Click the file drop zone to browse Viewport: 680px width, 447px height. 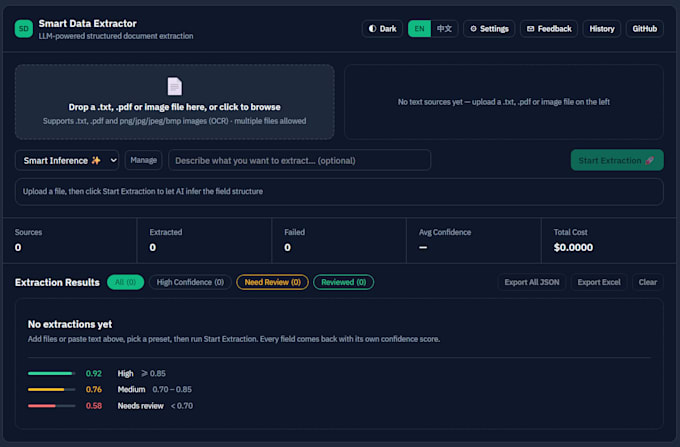(x=175, y=102)
